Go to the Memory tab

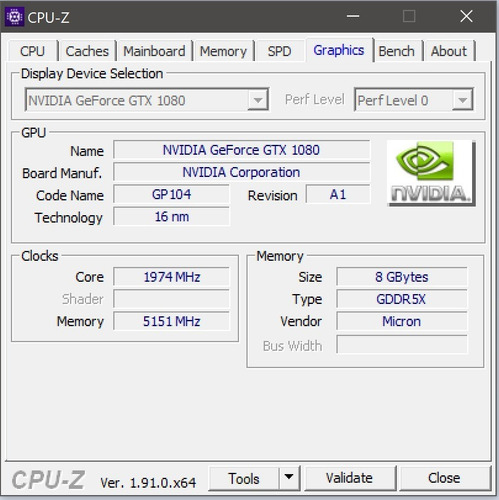point(223,51)
